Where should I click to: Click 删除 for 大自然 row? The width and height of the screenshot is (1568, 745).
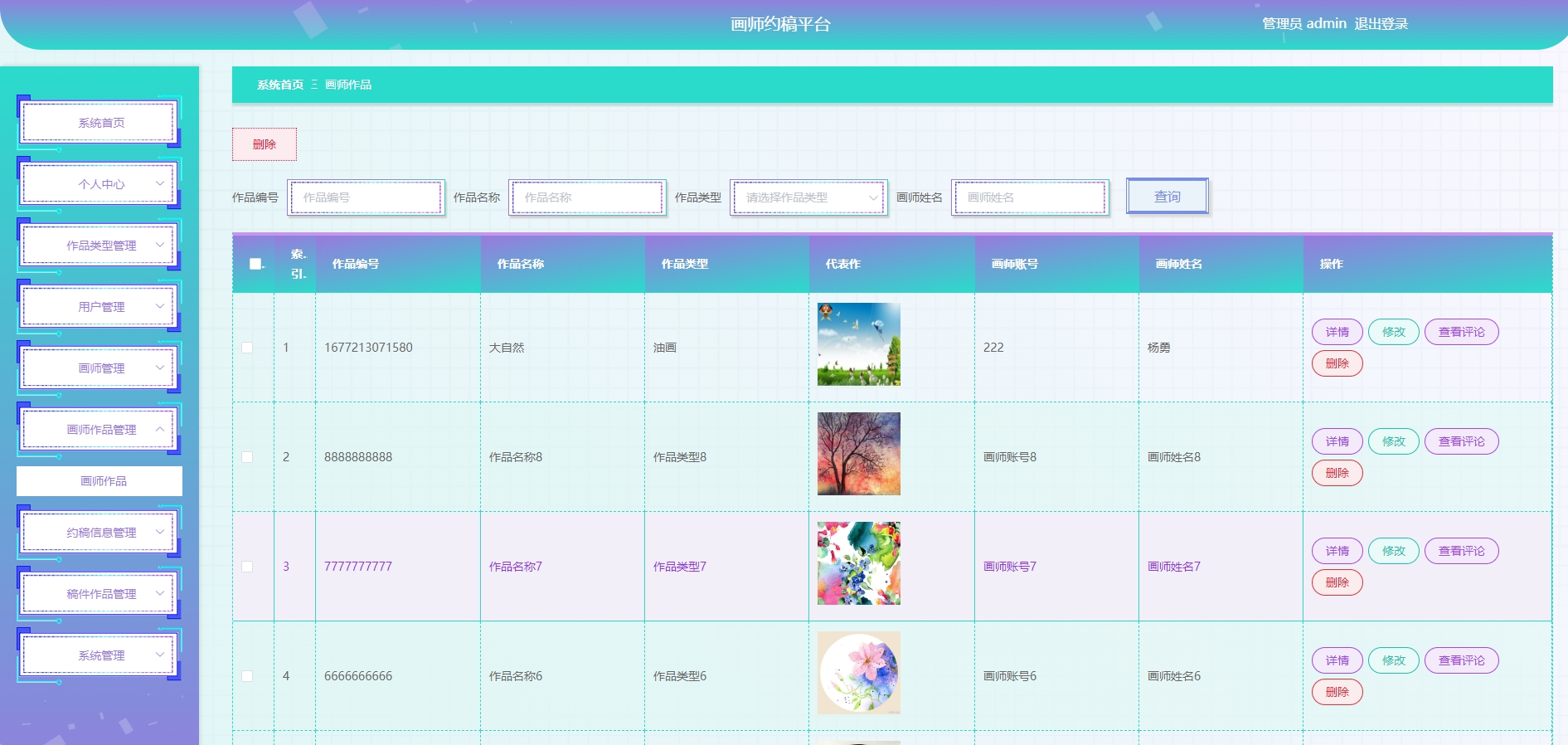1337,363
